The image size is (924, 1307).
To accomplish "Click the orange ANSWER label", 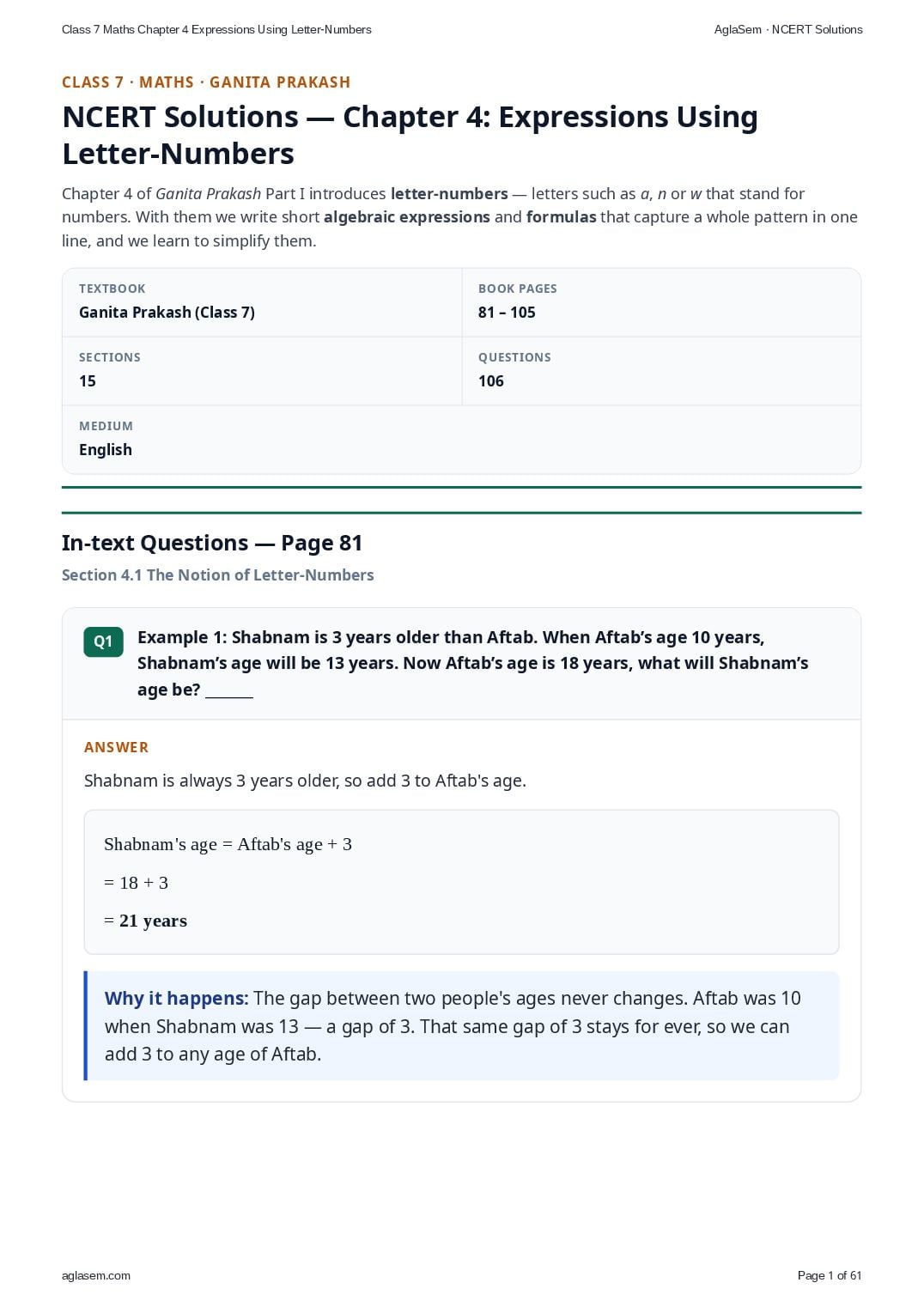I will pos(116,747).
